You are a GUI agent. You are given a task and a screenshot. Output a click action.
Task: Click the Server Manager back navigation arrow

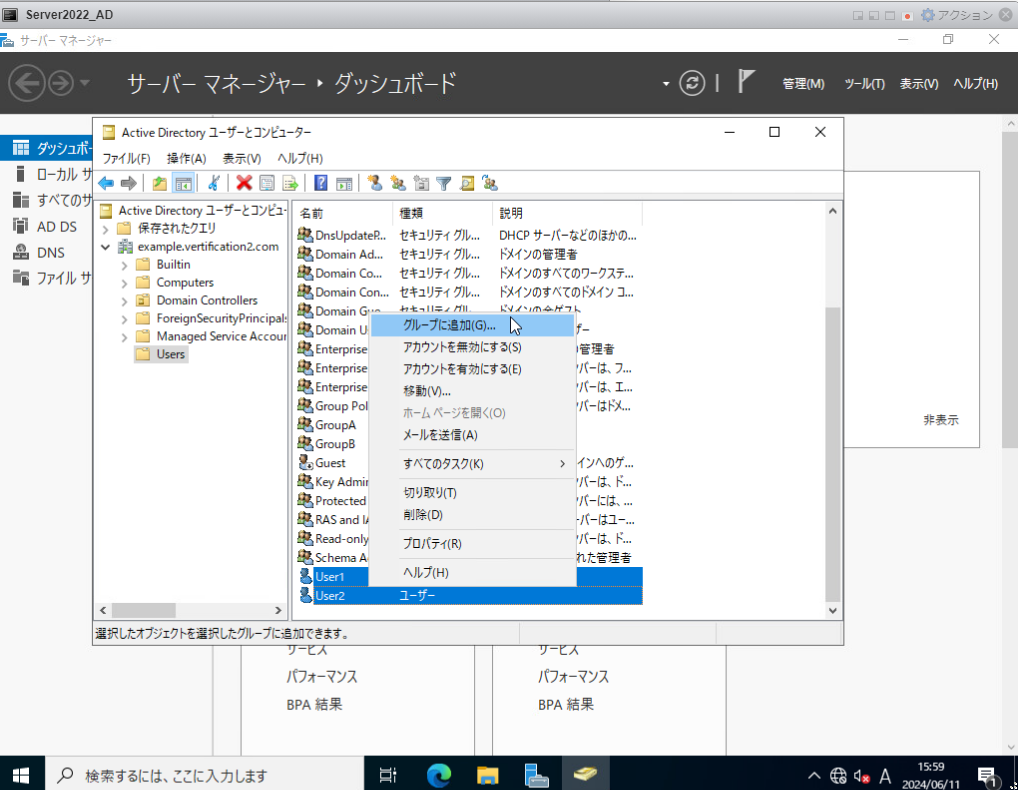tap(27, 83)
